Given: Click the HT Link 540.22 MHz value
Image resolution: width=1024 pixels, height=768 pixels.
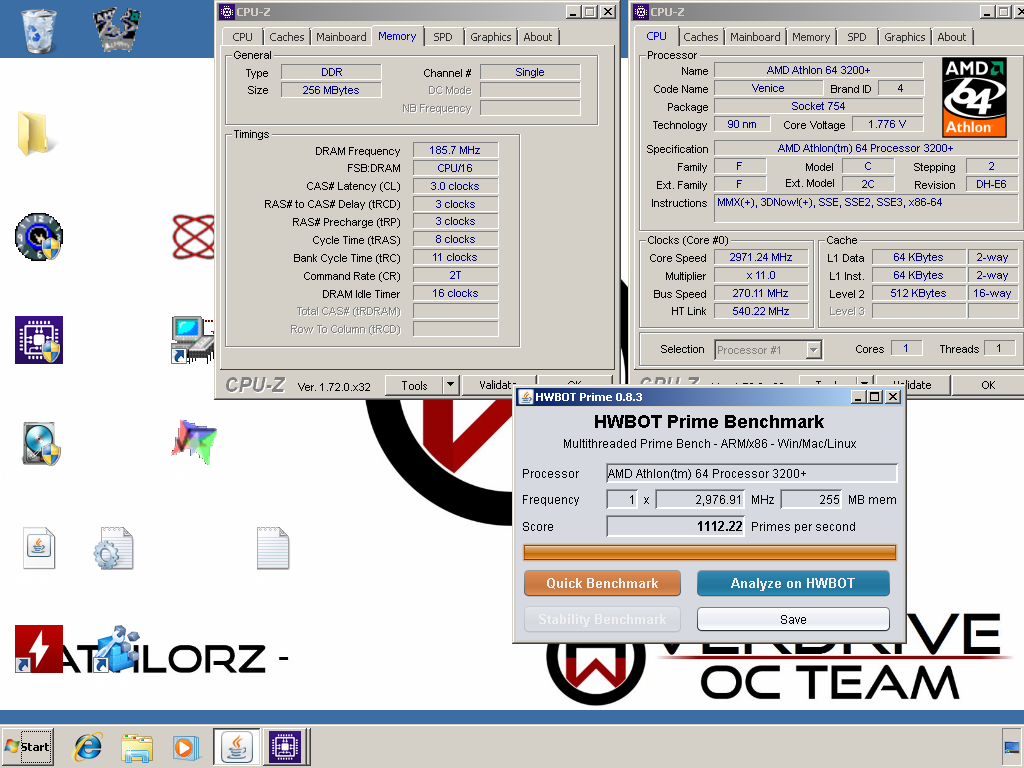Looking at the screenshot, I should click(x=761, y=311).
